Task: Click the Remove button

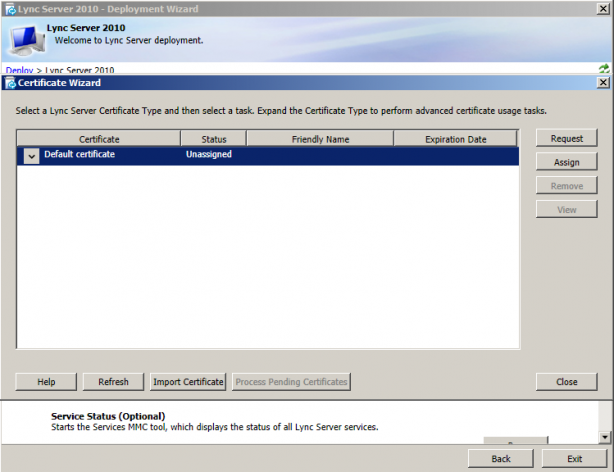Action: pos(566,186)
